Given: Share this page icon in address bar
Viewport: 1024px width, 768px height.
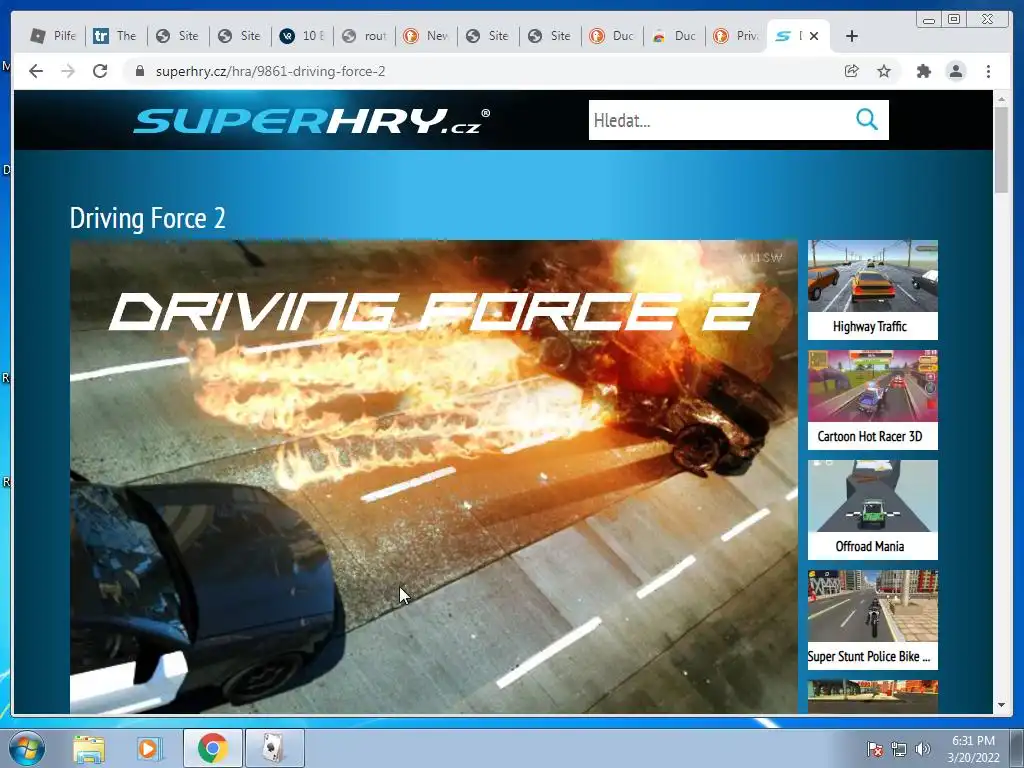Looking at the screenshot, I should [x=852, y=71].
